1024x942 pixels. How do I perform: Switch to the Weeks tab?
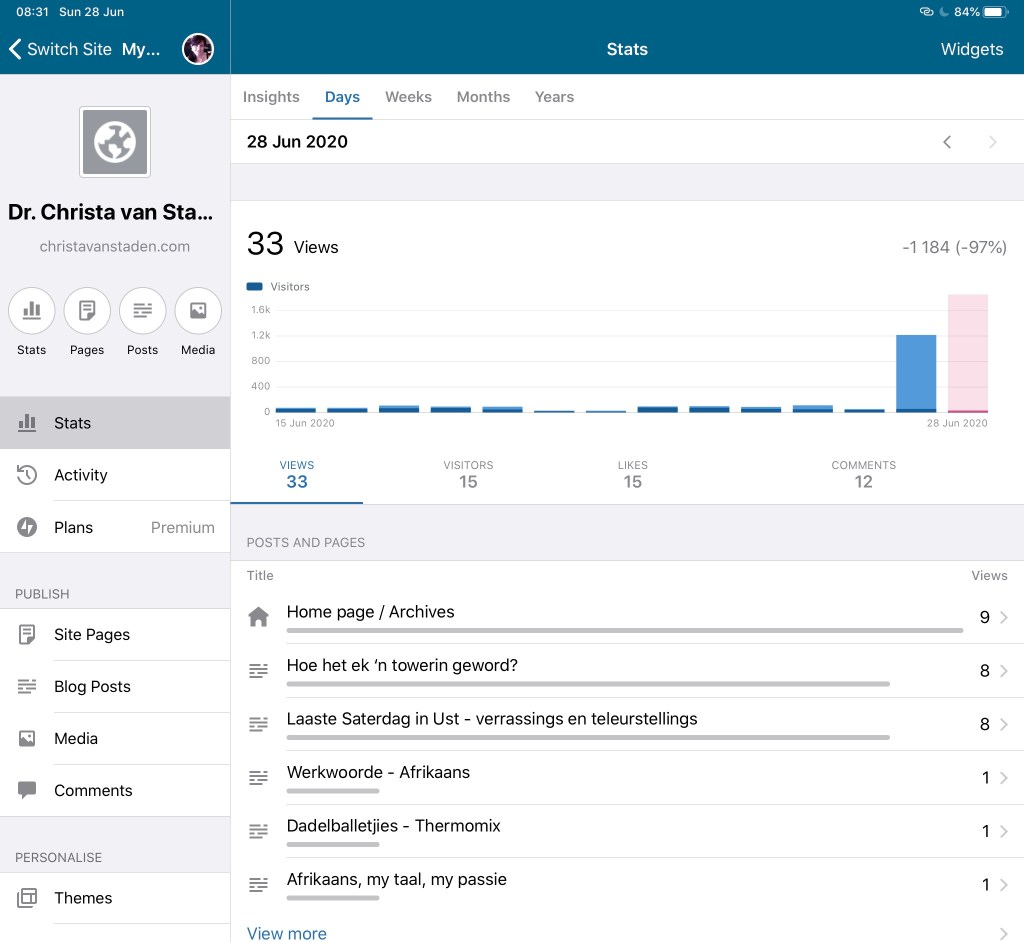click(x=408, y=97)
